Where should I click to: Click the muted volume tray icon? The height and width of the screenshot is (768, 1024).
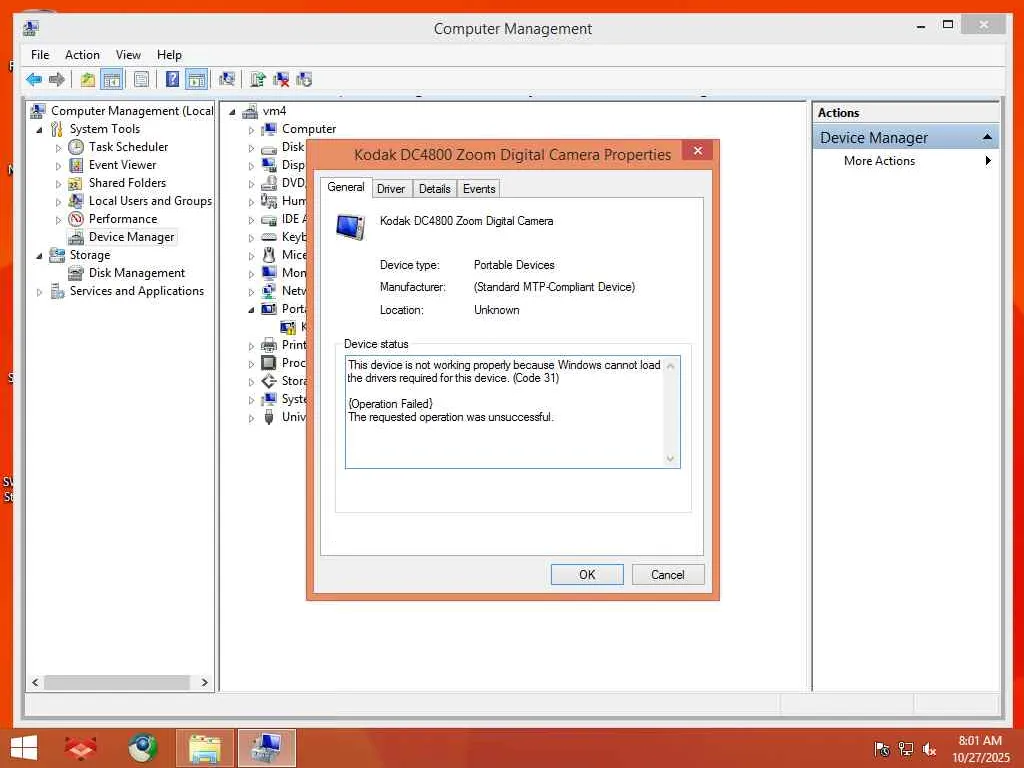[929, 749]
